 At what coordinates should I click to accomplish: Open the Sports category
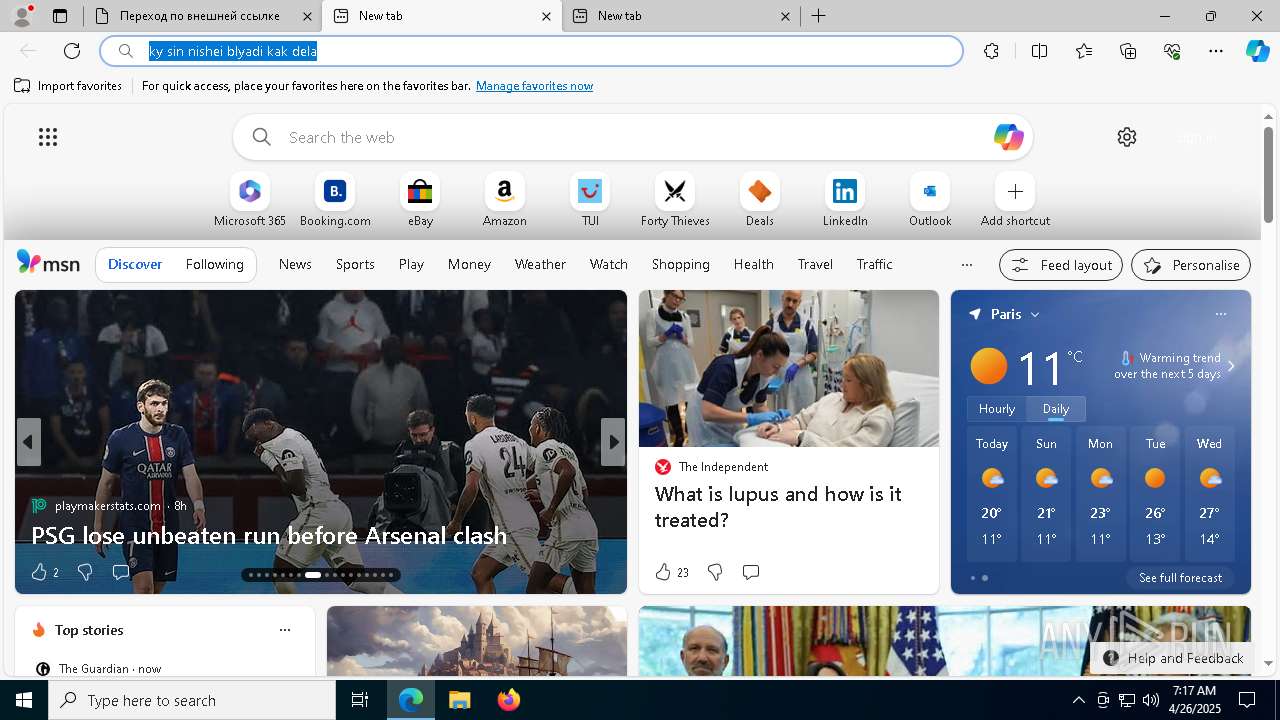355,264
